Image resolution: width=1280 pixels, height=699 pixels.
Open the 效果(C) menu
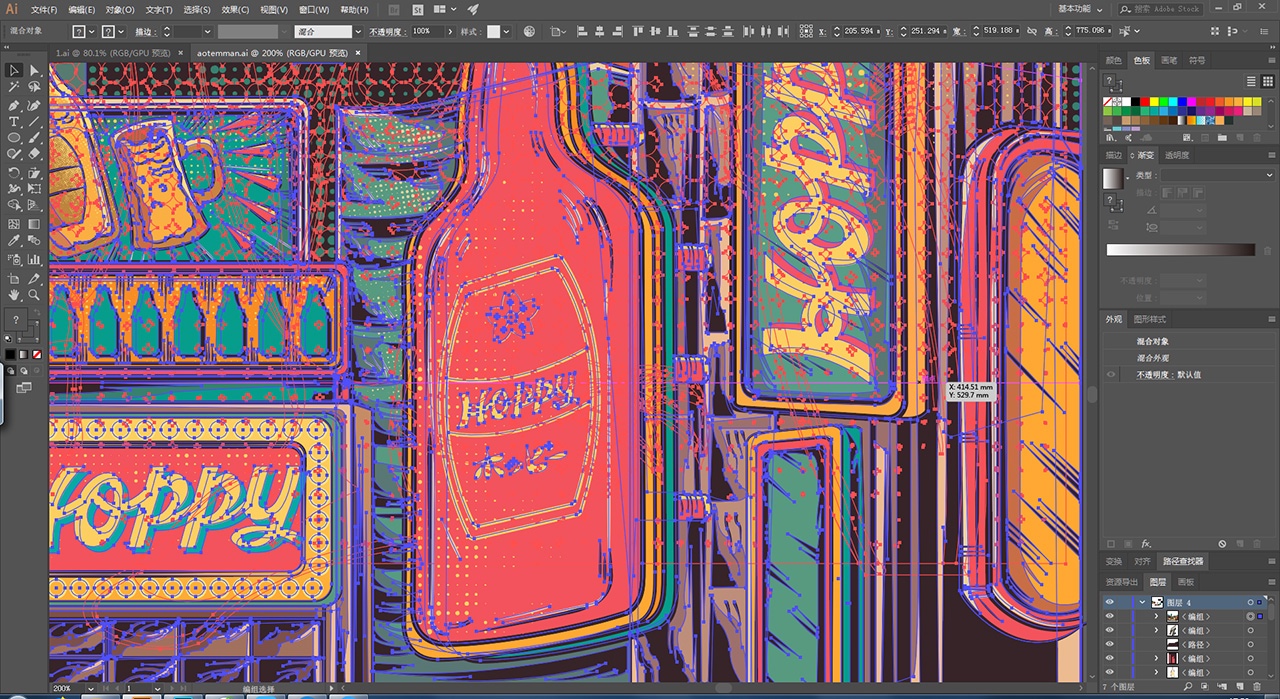[x=235, y=9]
